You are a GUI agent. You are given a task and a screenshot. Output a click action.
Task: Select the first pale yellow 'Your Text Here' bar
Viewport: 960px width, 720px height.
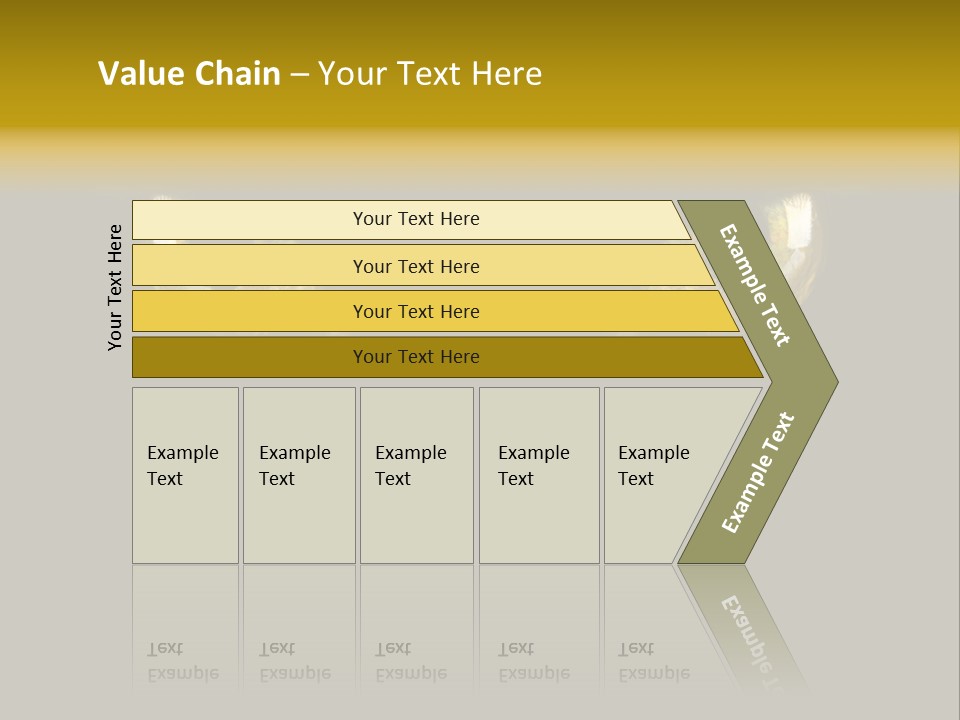pos(416,219)
